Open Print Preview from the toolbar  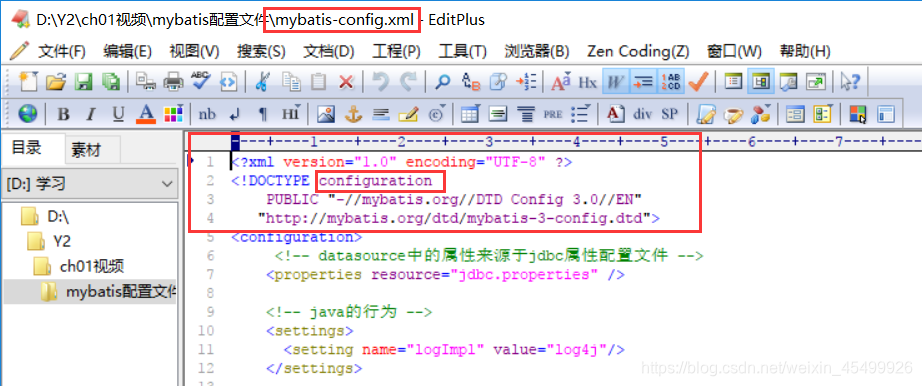coord(145,82)
